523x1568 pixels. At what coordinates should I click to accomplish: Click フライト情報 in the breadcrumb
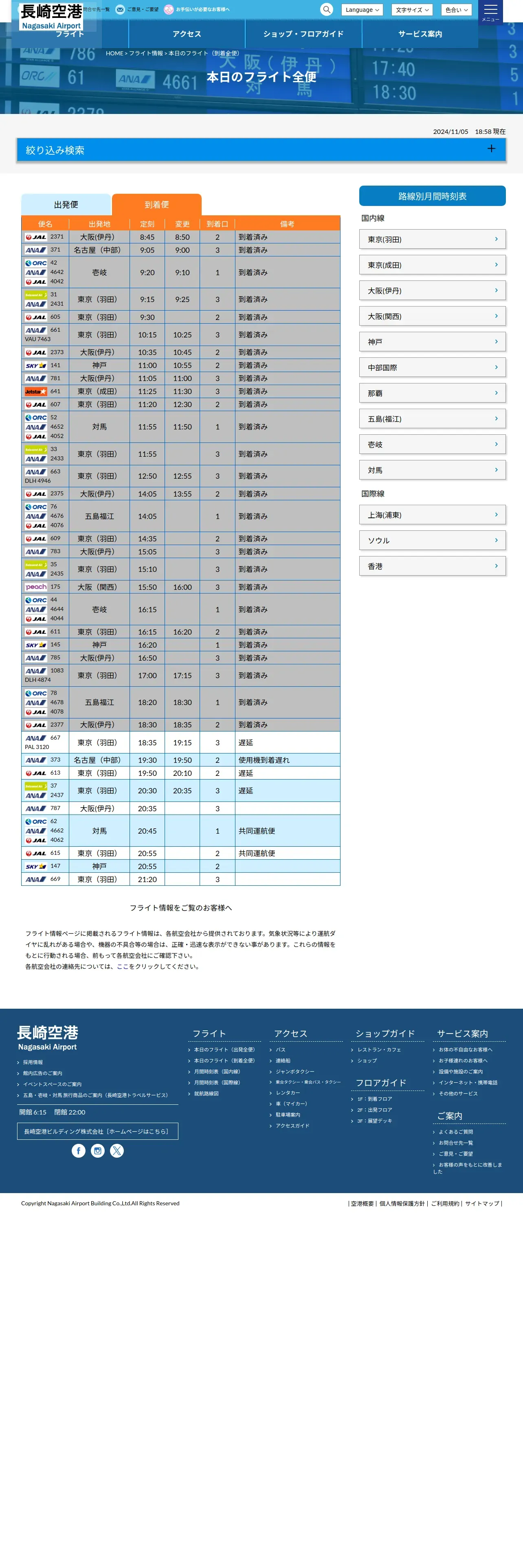click(x=146, y=54)
